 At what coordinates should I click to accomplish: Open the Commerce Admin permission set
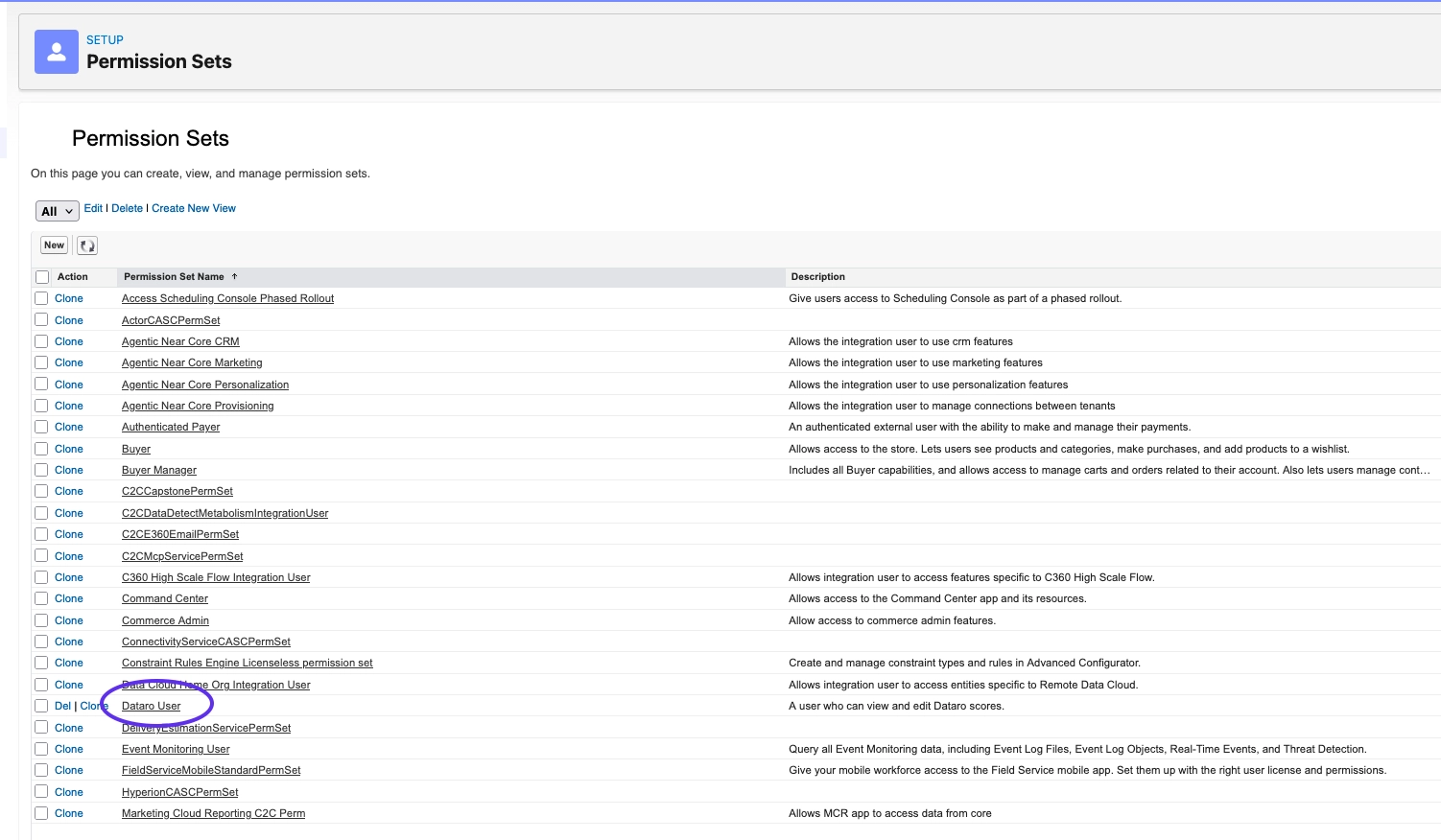click(165, 620)
